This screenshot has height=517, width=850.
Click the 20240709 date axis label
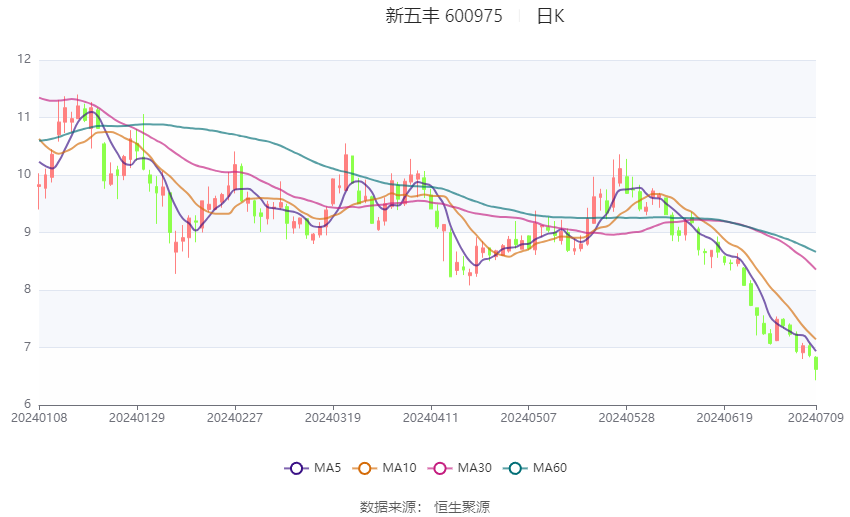[x=816, y=417]
